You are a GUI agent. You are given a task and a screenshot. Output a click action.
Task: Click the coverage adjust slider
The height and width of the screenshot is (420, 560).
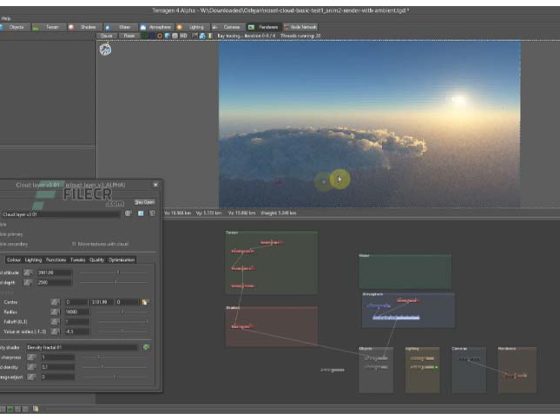click(x=114, y=377)
